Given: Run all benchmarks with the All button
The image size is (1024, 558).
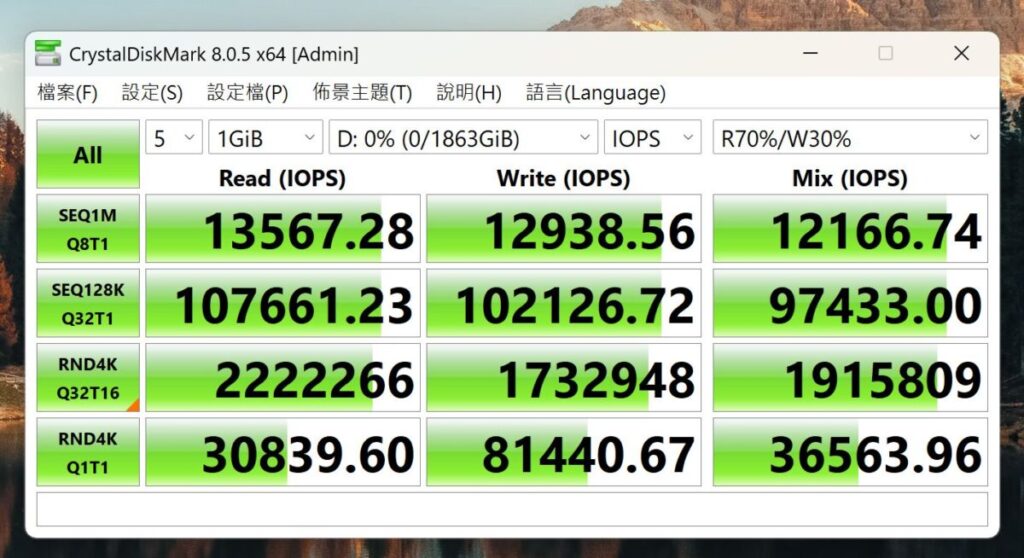Looking at the screenshot, I should point(88,154).
